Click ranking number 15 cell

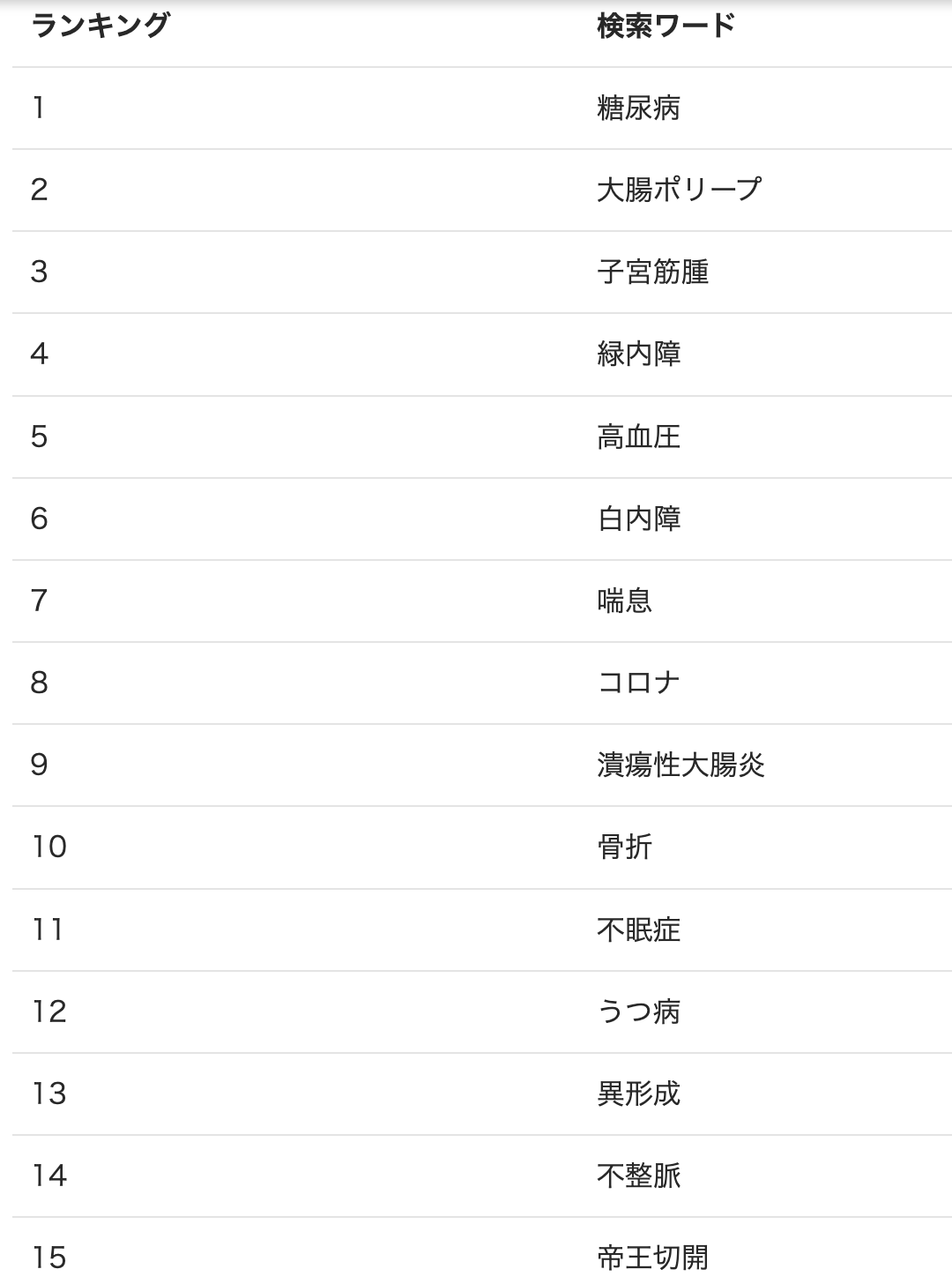(x=49, y=1258)
